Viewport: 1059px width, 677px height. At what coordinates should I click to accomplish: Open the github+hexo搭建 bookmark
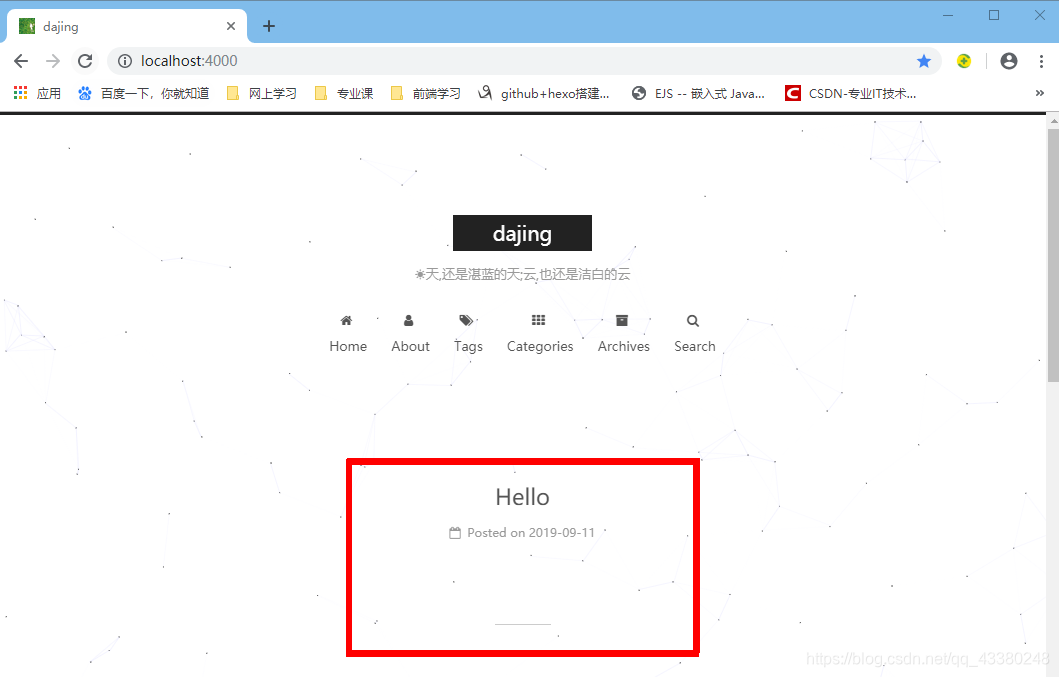click(x=544, y=93)
